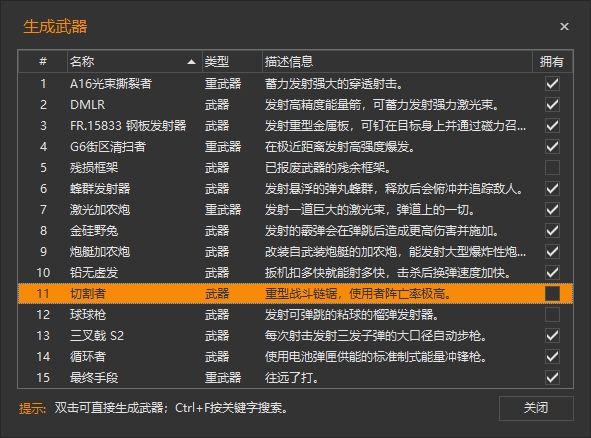Uncheck owned box for 循环者
This screenshot has width=591, height=438.
(x=552, y=357)
